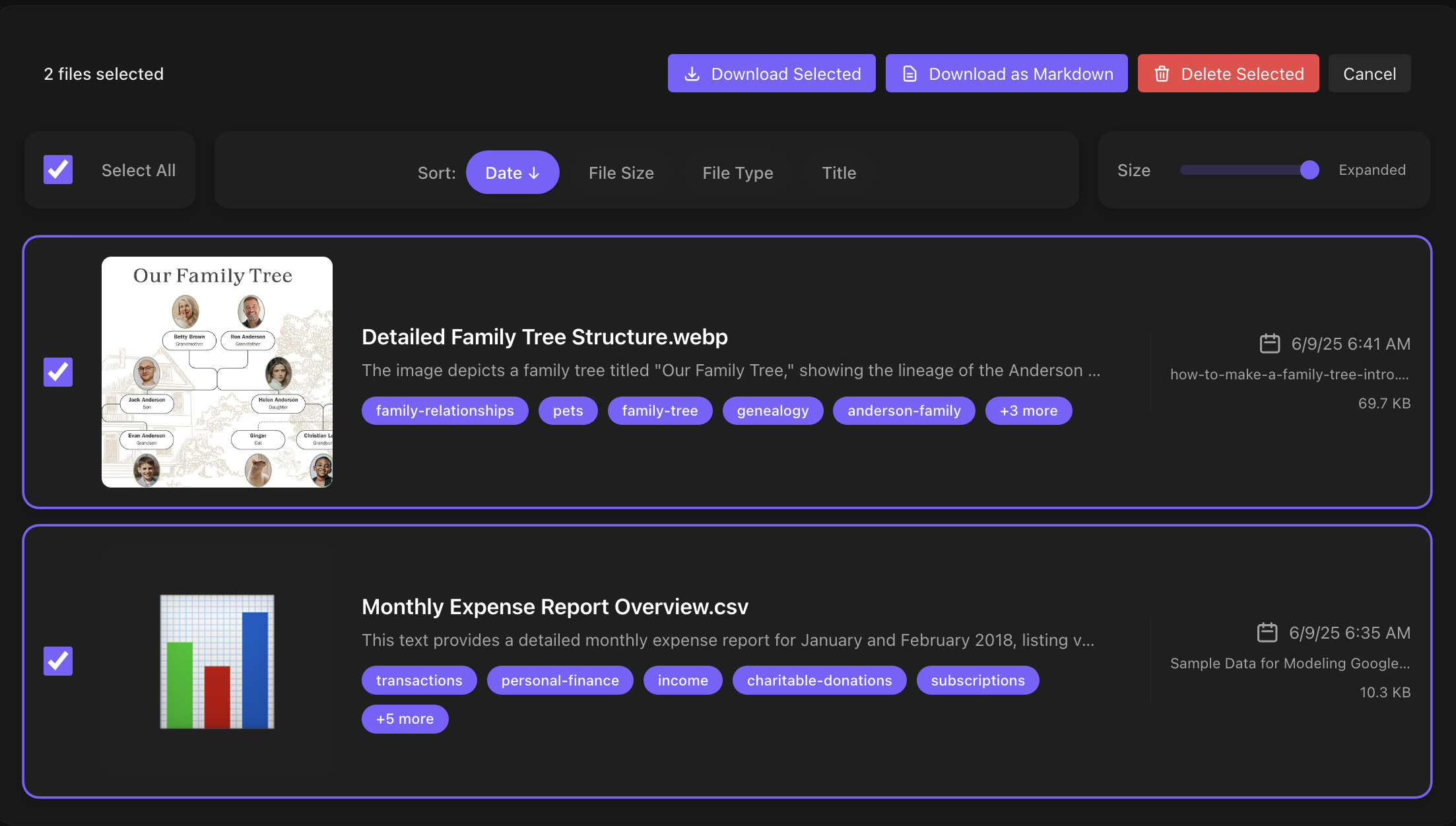The image size is (1456, 826).
Task: Click the trash icon in Delete Selected
Action: 1162,73
